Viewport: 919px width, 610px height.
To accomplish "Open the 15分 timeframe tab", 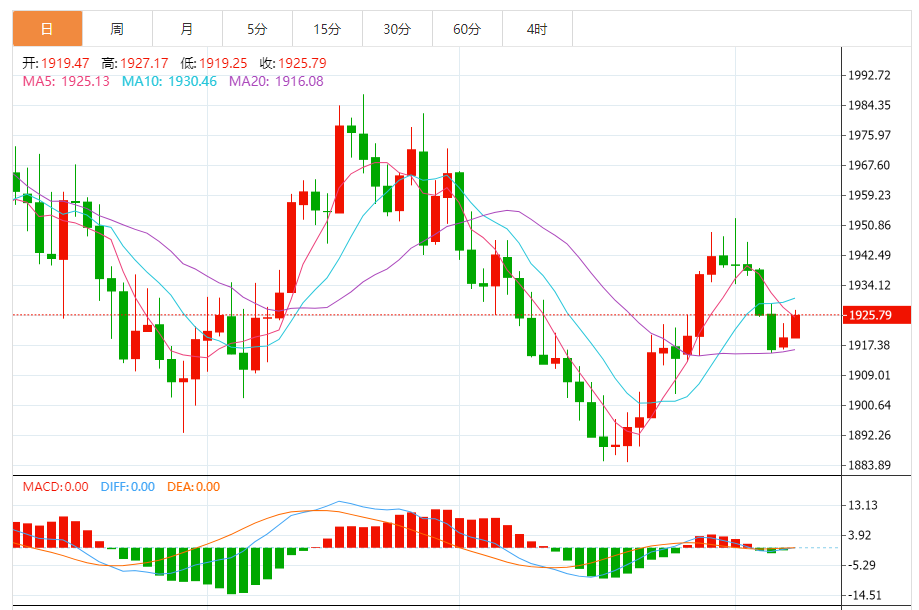I will (x=327, y=29).
